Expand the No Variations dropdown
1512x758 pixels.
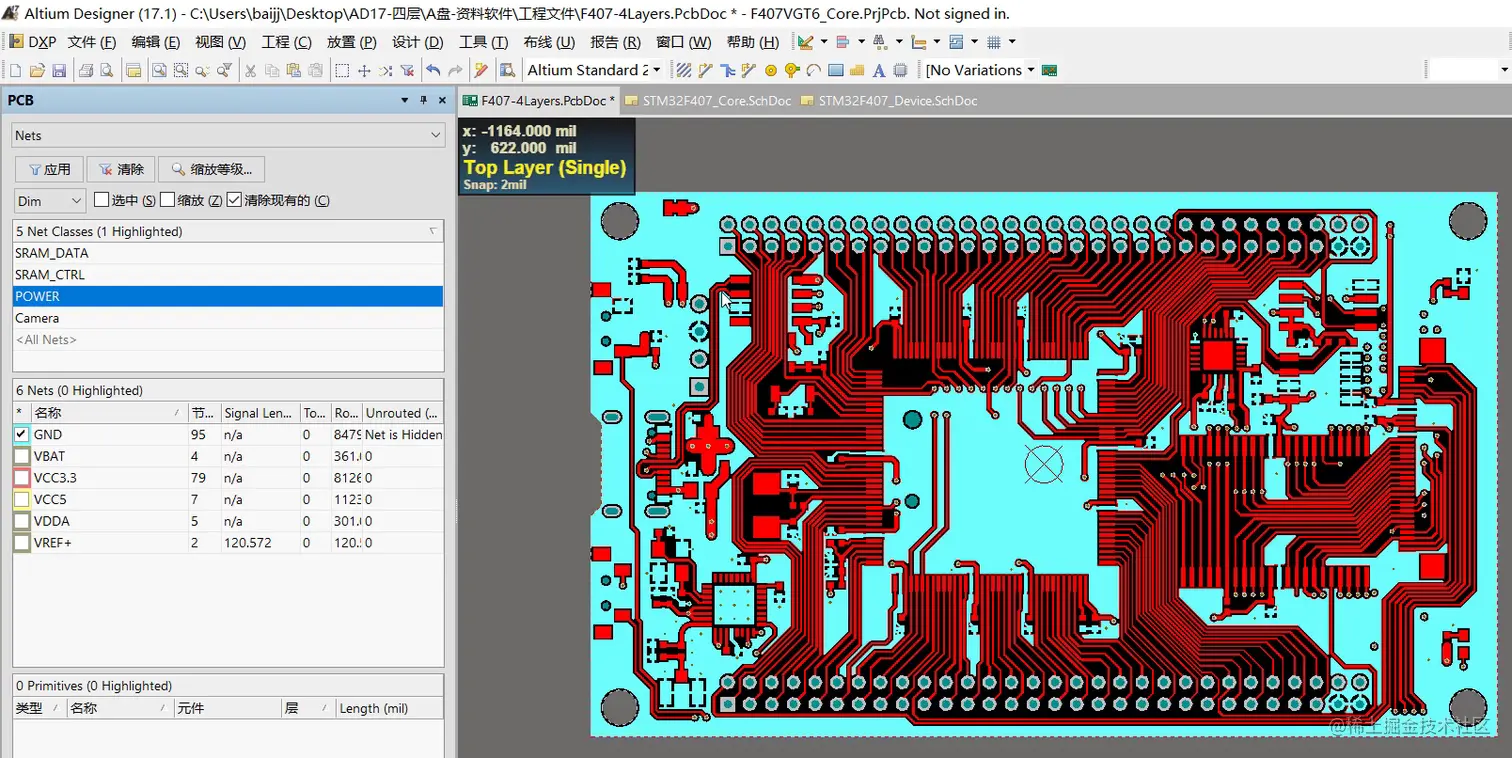(x=1031, y=70)
